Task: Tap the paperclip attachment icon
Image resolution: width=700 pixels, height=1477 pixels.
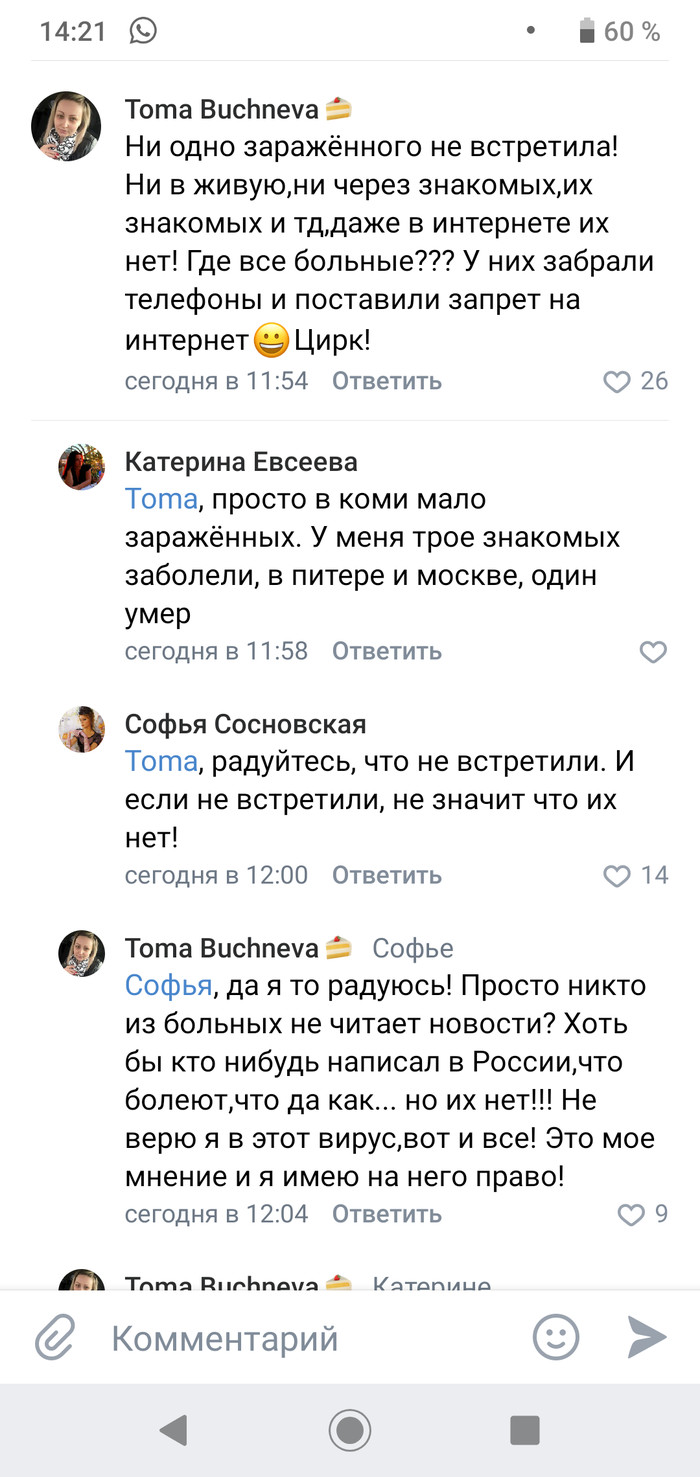Action: (x=56, y=1337)
